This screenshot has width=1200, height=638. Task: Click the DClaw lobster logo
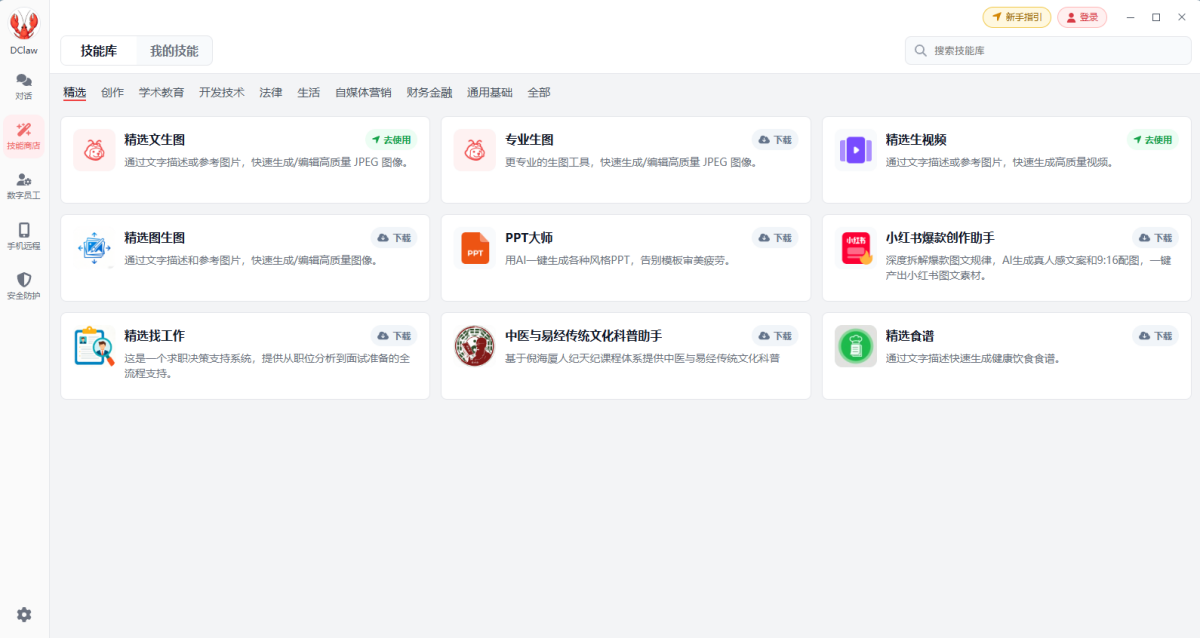[24, 26]
